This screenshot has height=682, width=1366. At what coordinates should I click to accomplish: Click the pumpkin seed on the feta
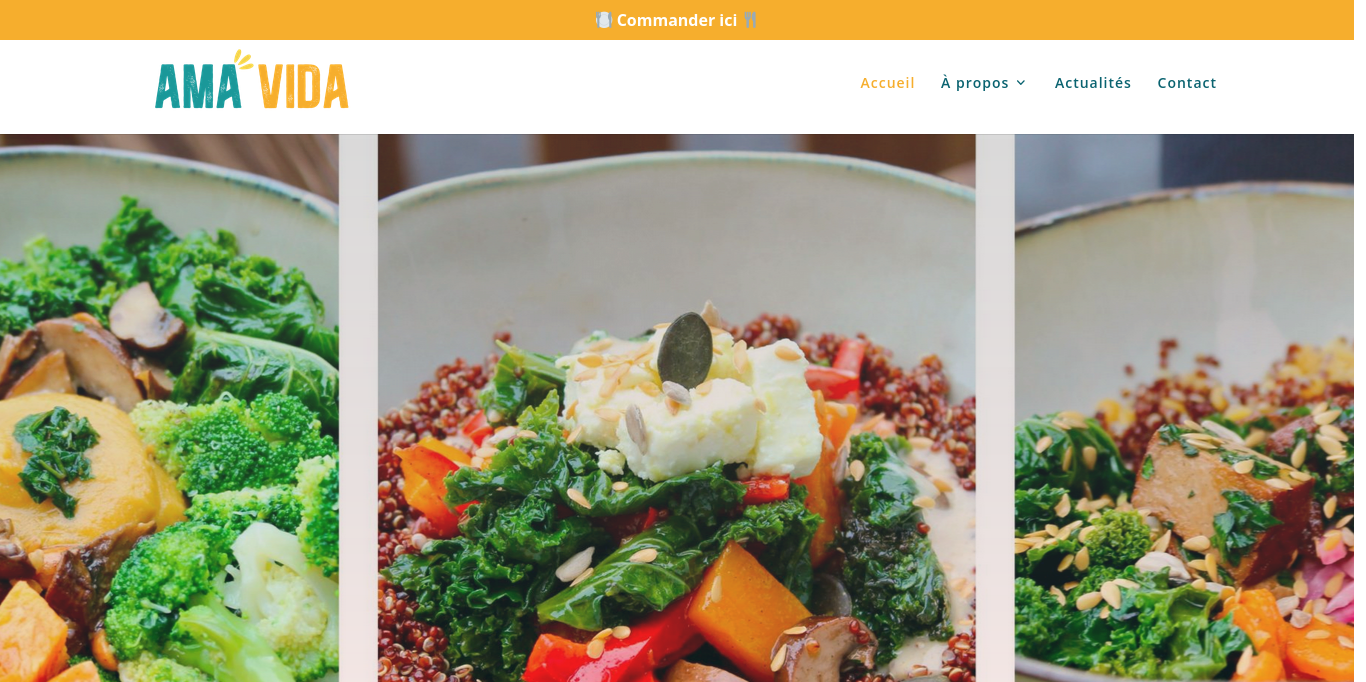tap(685, 350)
